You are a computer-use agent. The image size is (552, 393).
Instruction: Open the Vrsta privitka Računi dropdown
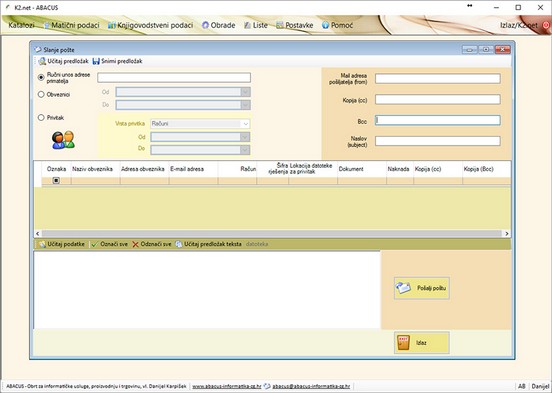click(x=245, y=124)
